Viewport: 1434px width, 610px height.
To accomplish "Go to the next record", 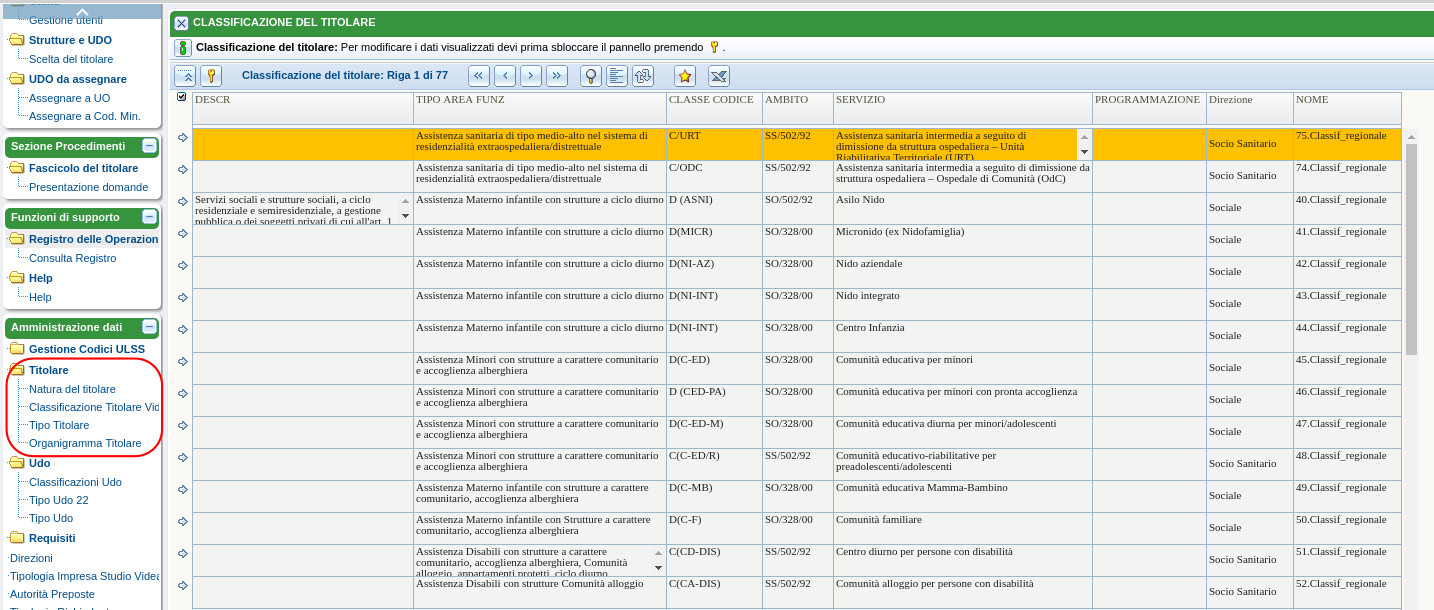I will 531,76.
